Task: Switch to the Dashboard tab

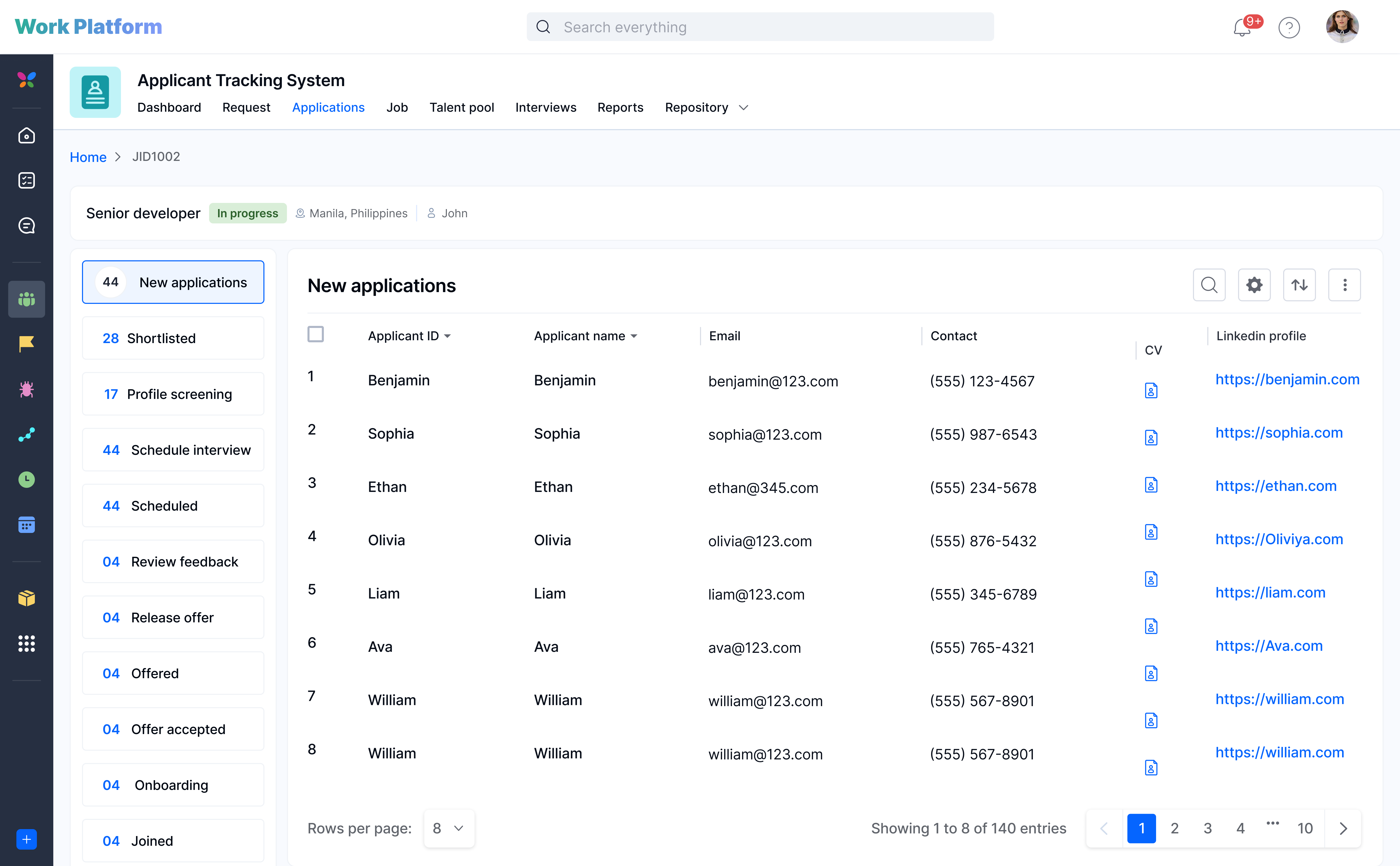Action: [x=169, y=108]
